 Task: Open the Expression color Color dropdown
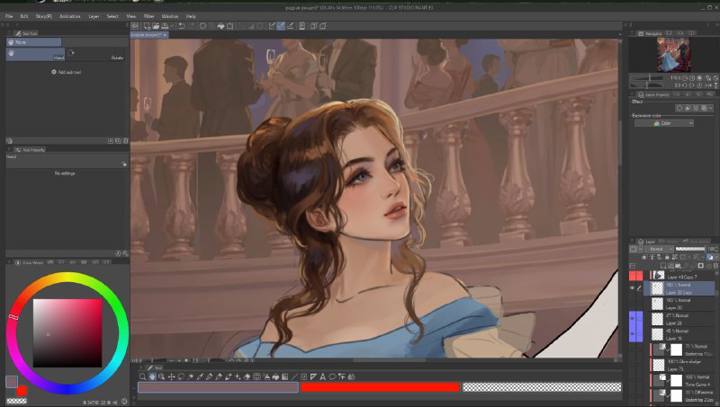click(664, 123)
